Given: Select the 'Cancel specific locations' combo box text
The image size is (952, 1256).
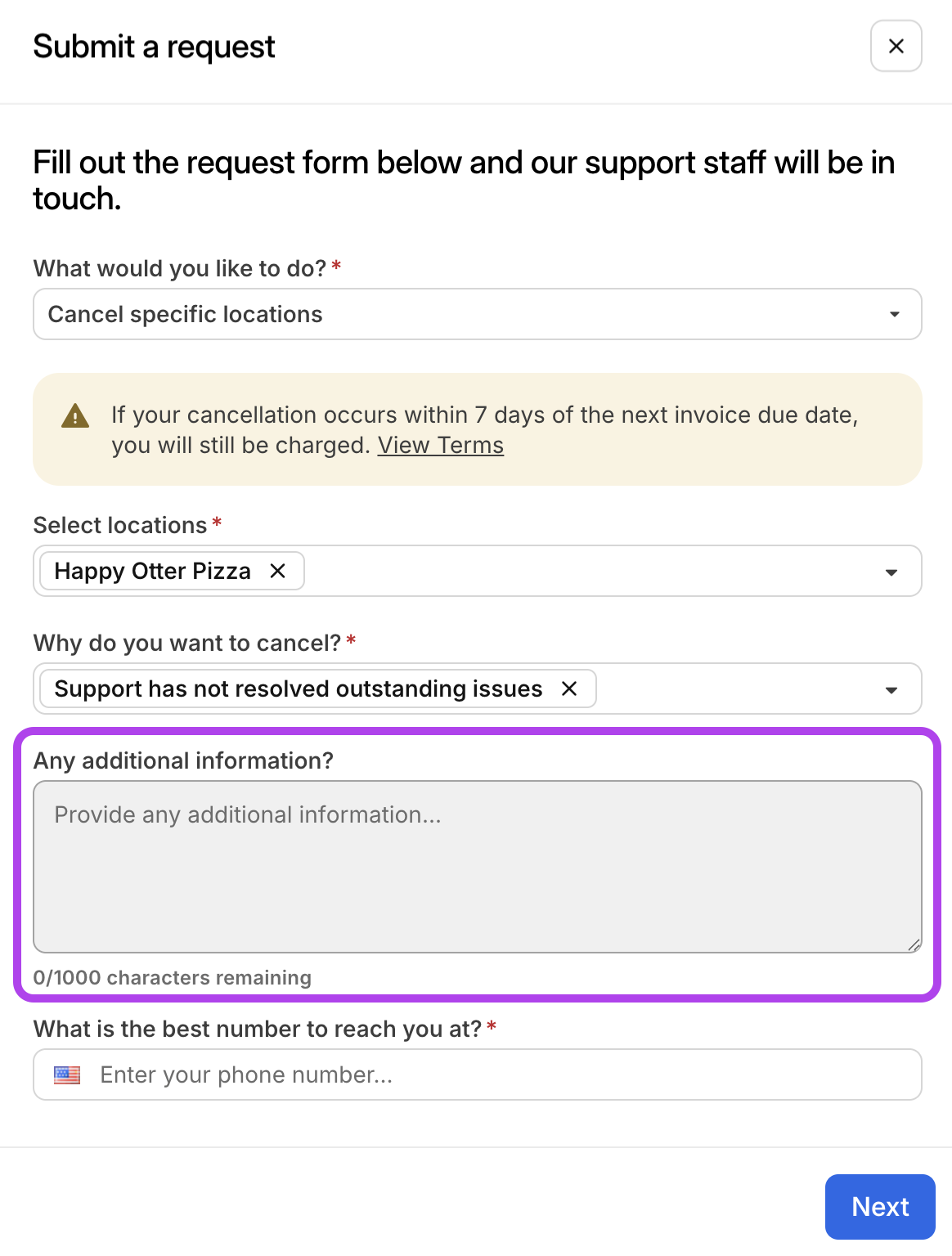Looking at the screenshot, I should pos(186,314).
